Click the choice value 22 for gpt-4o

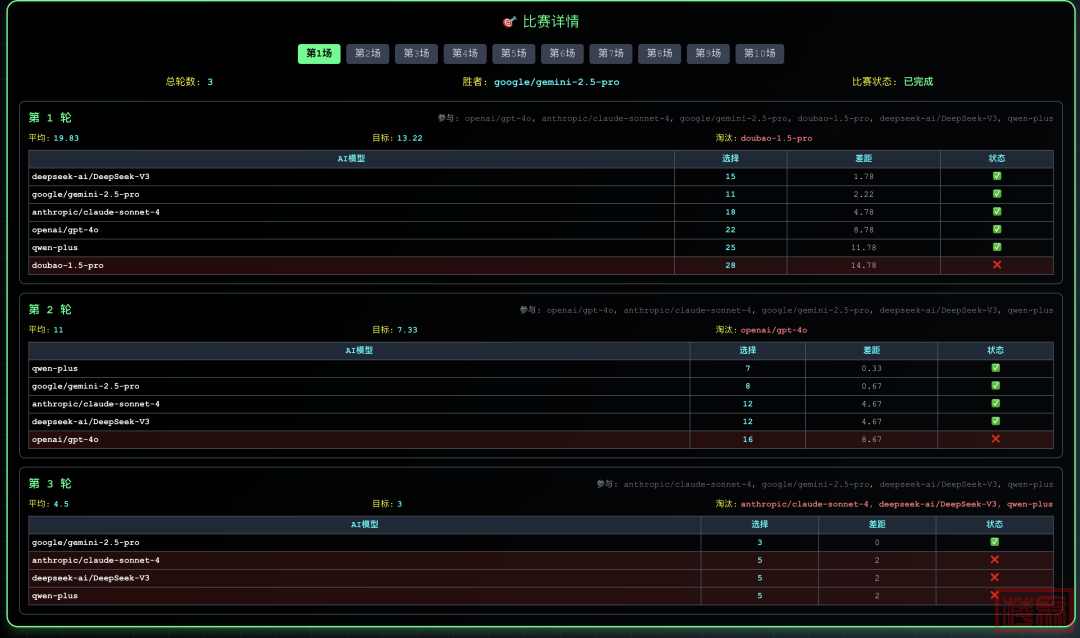coord(730,230)
